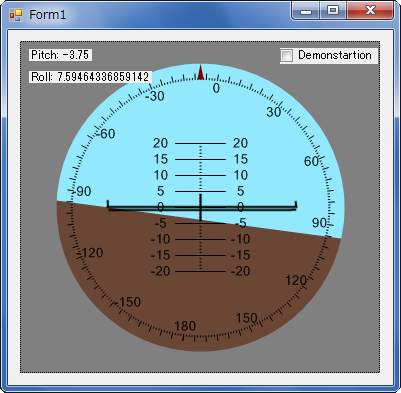Click the left 20 degree pitch ladder label
The width and height of the screenshot is (401, 393).
(x=160, y=143)
